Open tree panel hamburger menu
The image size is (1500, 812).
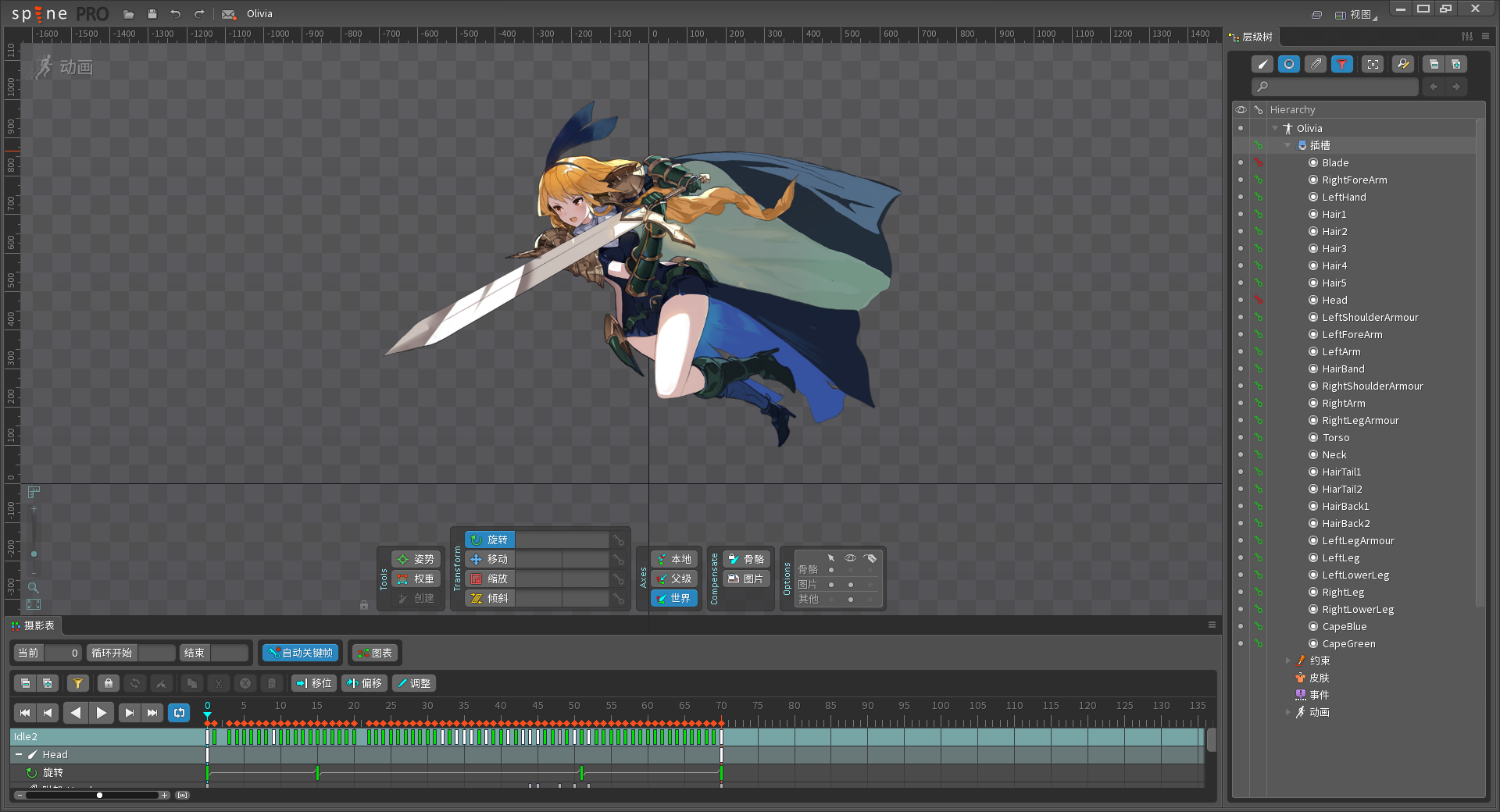coord(1485,36)
